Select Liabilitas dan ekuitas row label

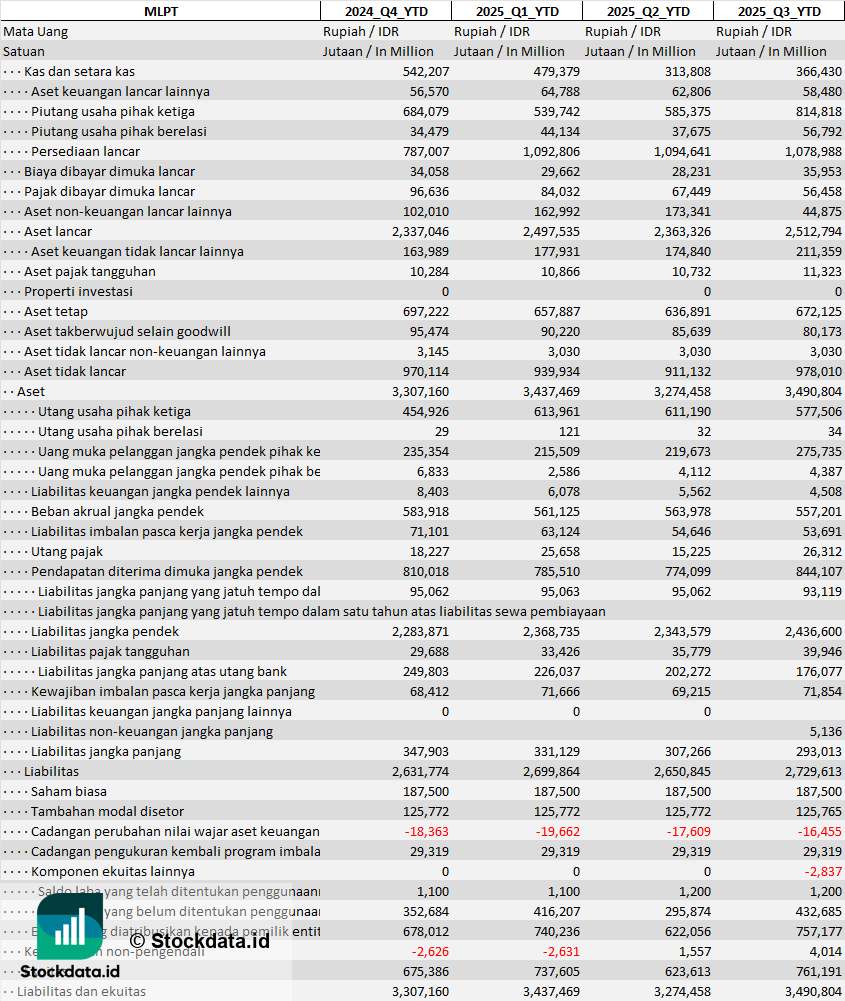click(81, 991)
